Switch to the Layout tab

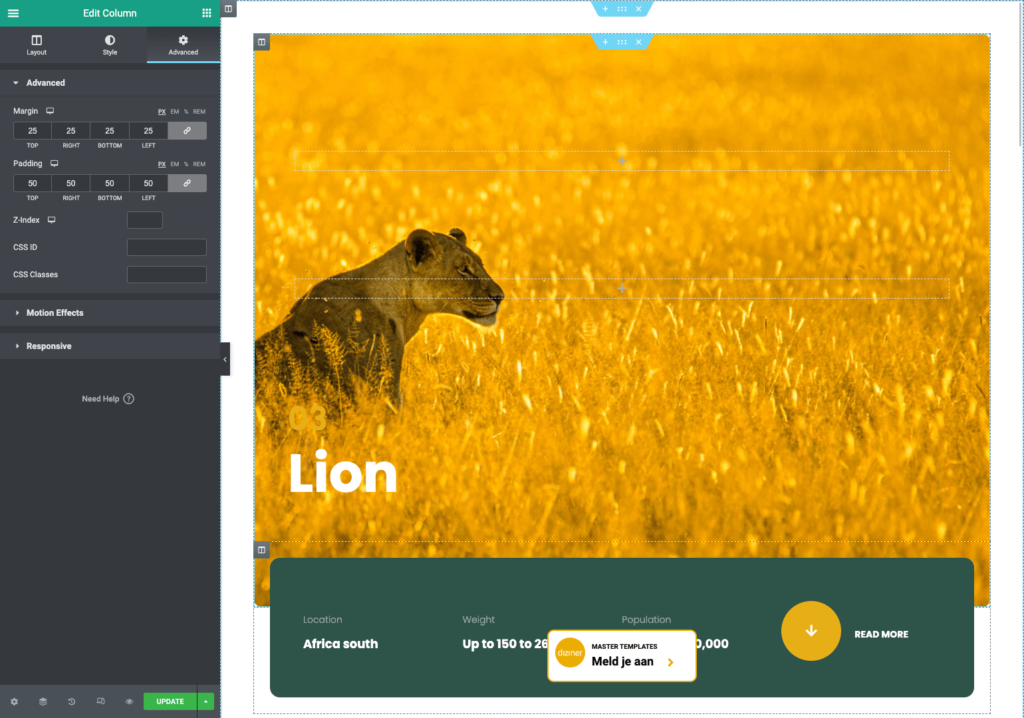[37, 45]
